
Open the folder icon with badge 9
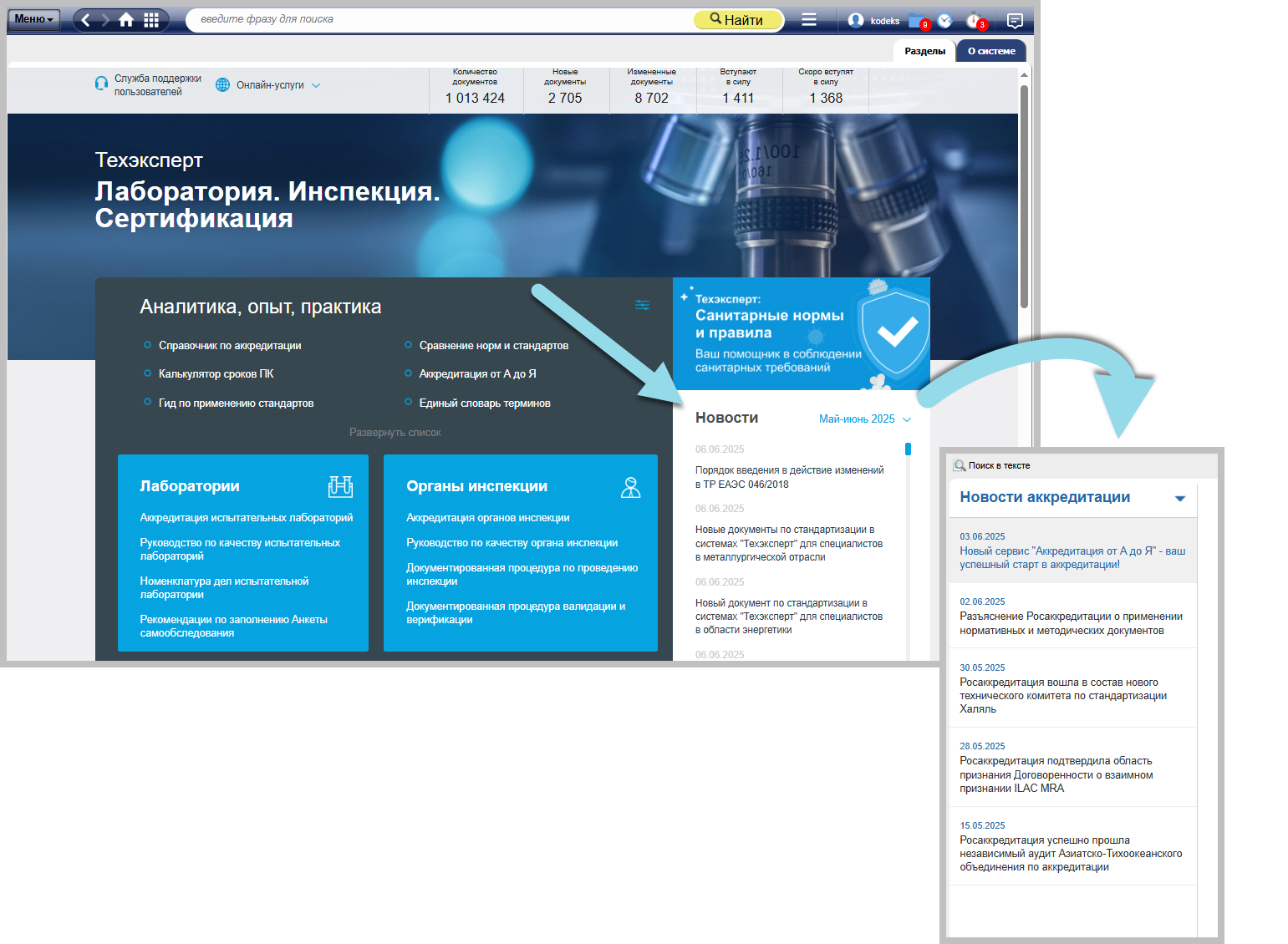pyautogui.click(x=919, y=21)
